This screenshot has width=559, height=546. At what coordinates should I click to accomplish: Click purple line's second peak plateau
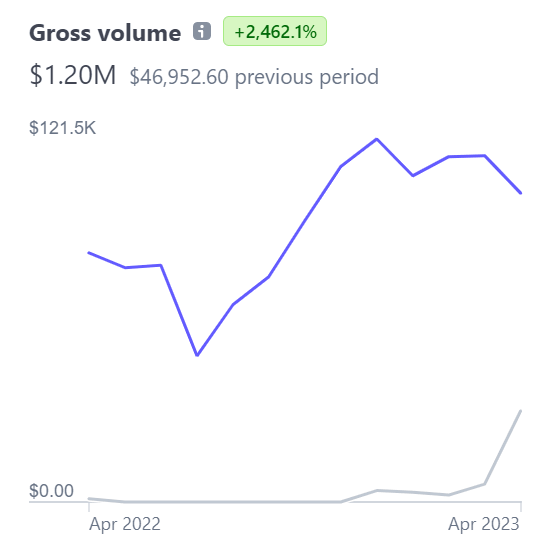(x=467, y=156)
